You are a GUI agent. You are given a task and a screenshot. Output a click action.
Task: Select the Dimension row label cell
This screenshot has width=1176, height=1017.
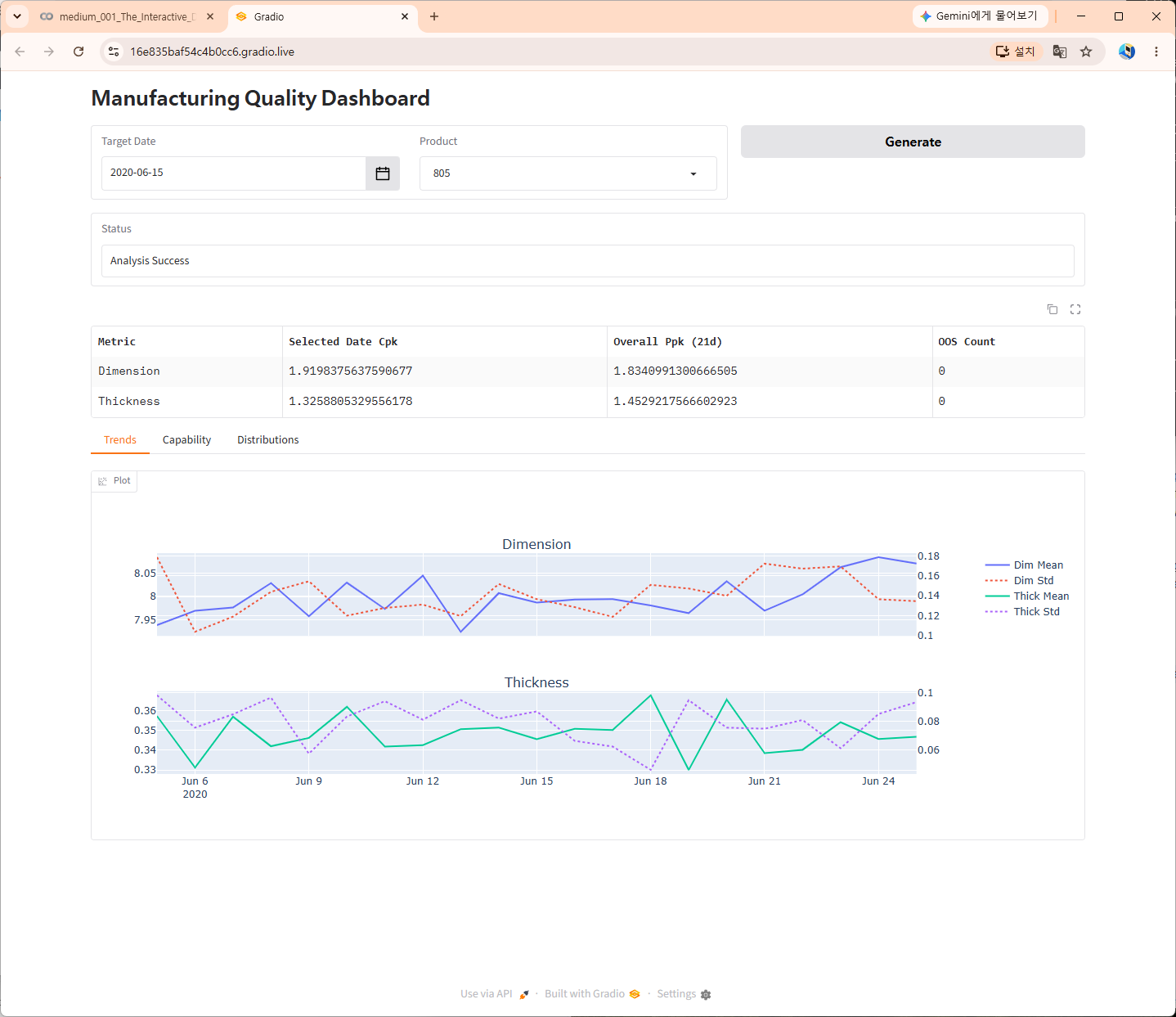pyautogui.click(x=186, y=371)
